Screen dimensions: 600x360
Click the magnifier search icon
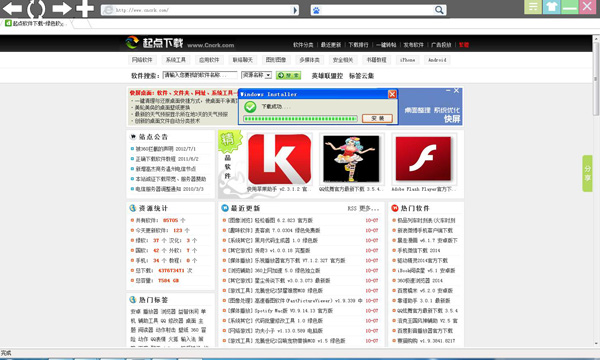tap(439, 10)
